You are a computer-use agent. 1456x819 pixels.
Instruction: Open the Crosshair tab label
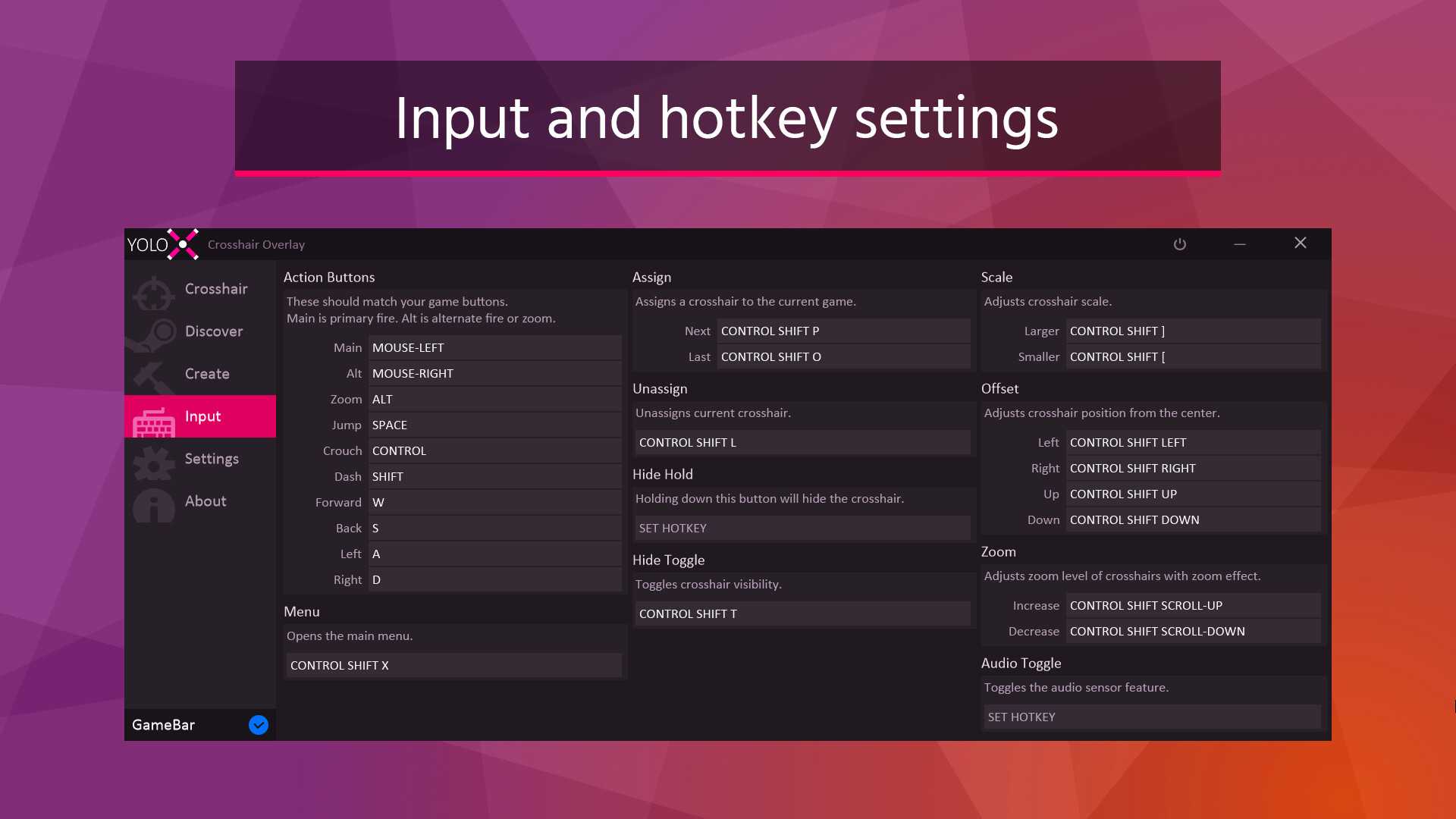point(216,289)
